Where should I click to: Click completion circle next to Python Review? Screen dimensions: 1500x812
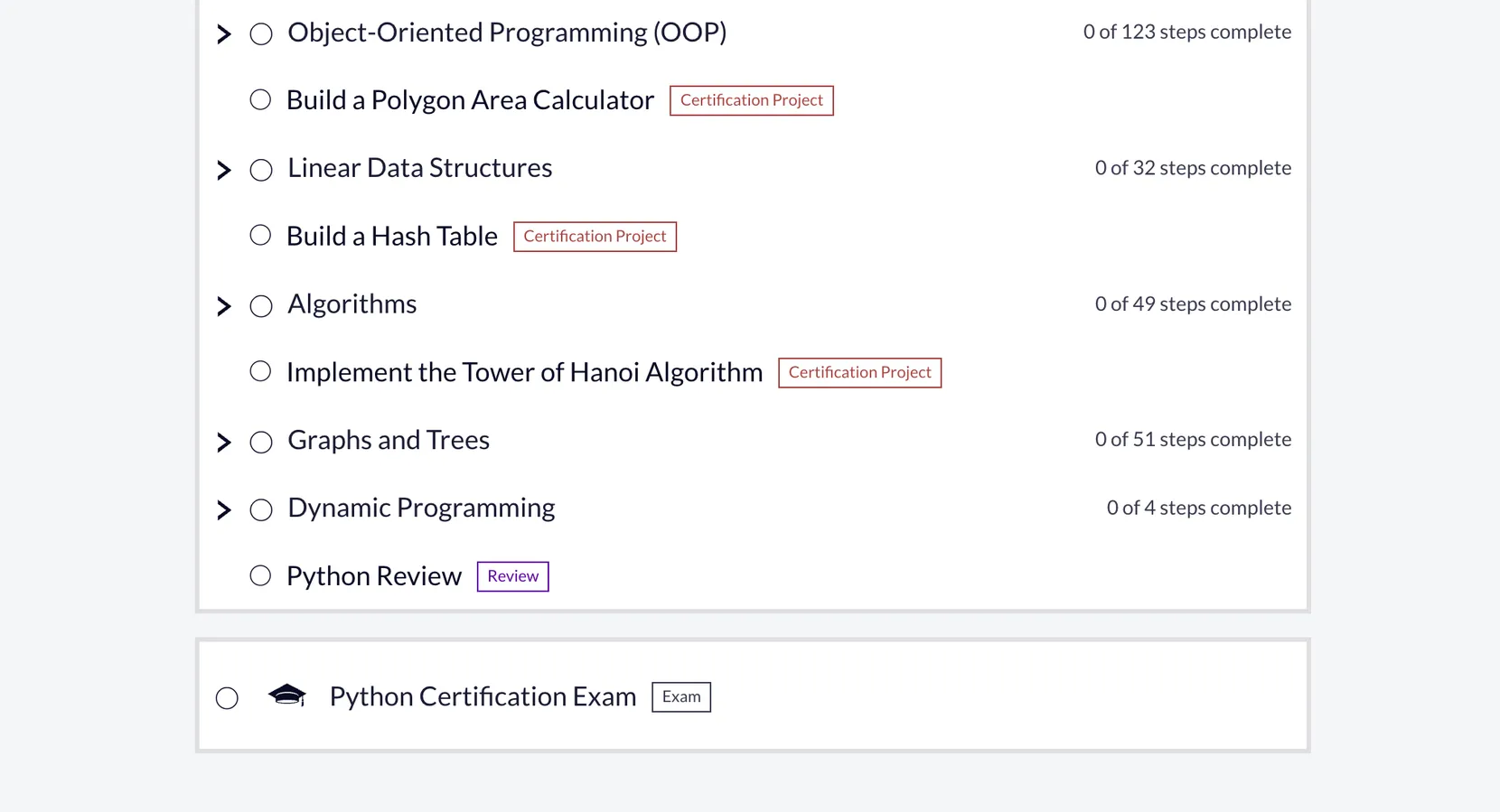point(260,575)
